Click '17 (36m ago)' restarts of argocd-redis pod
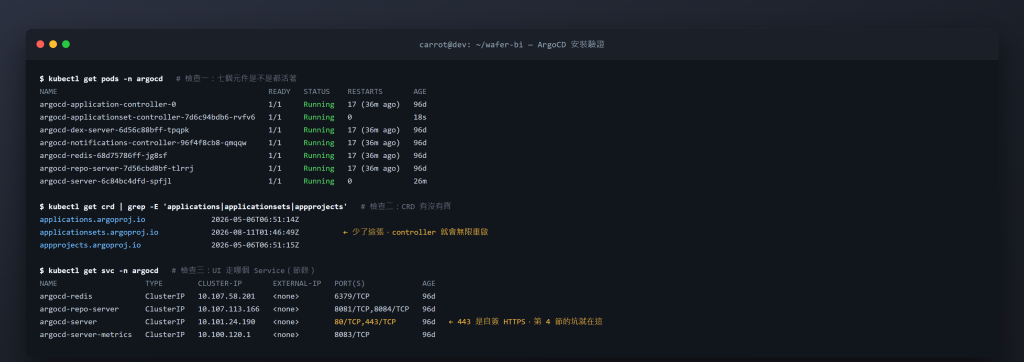This screenshot has width=1024, height=362. pos(374,156)
